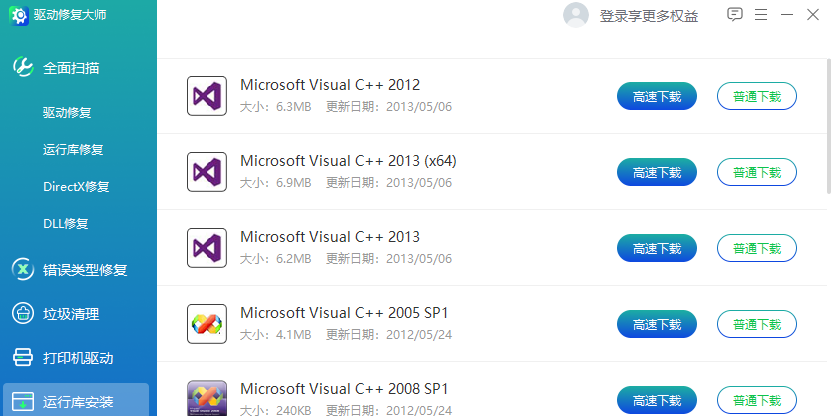Open 运行库修复 sidebar item
Image resolution: width=832 pixels, height=416 pixels.
point(73,150)
